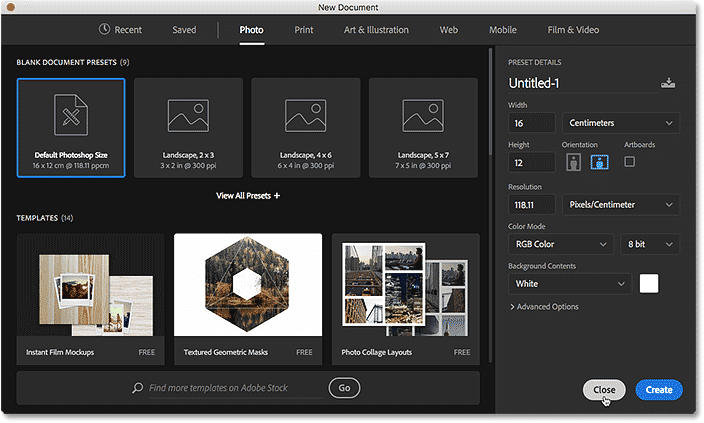This screenshot has height=423, width=704.
Task: Open the white background color swatch
Action: point(649,284)
